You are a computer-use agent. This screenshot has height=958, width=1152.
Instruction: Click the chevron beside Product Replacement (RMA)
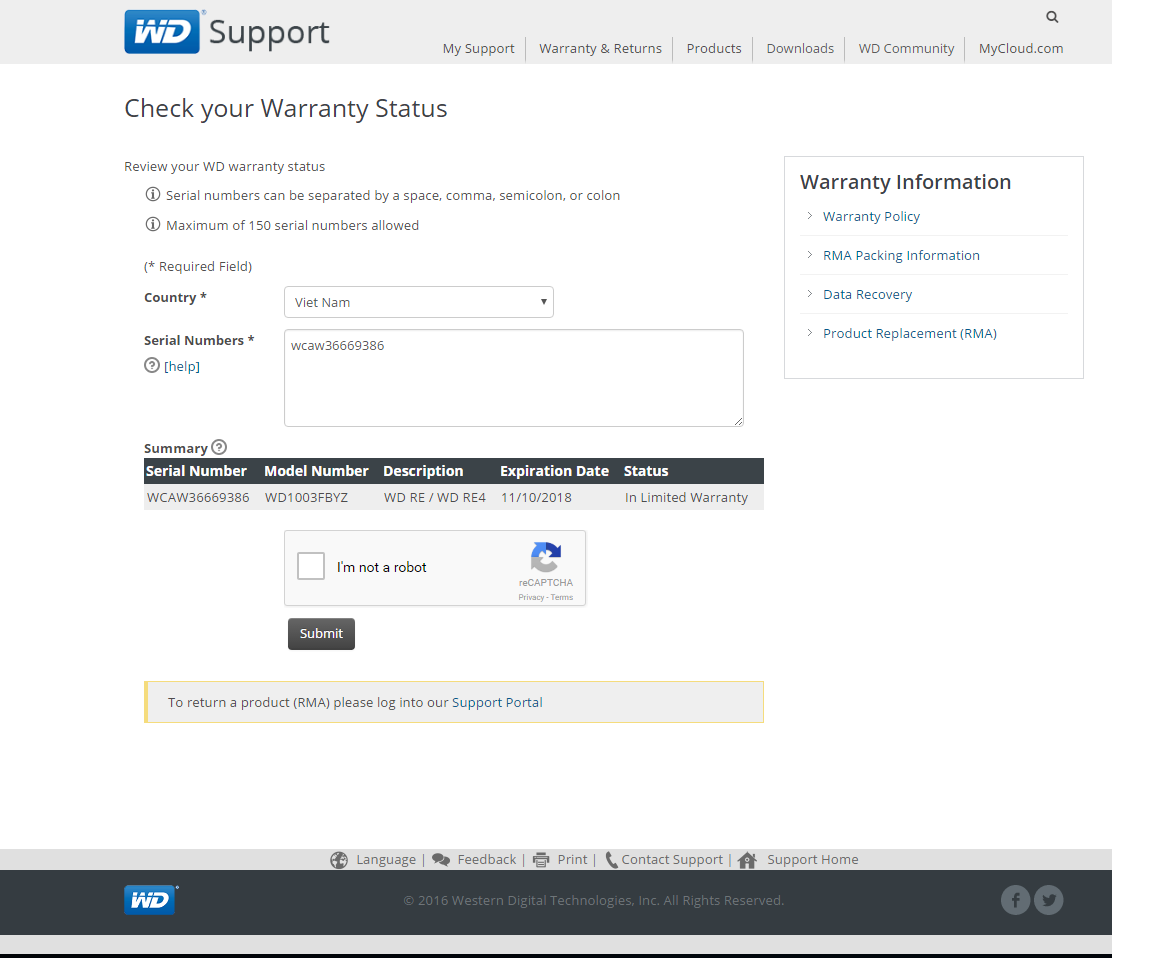coord(810,333)
